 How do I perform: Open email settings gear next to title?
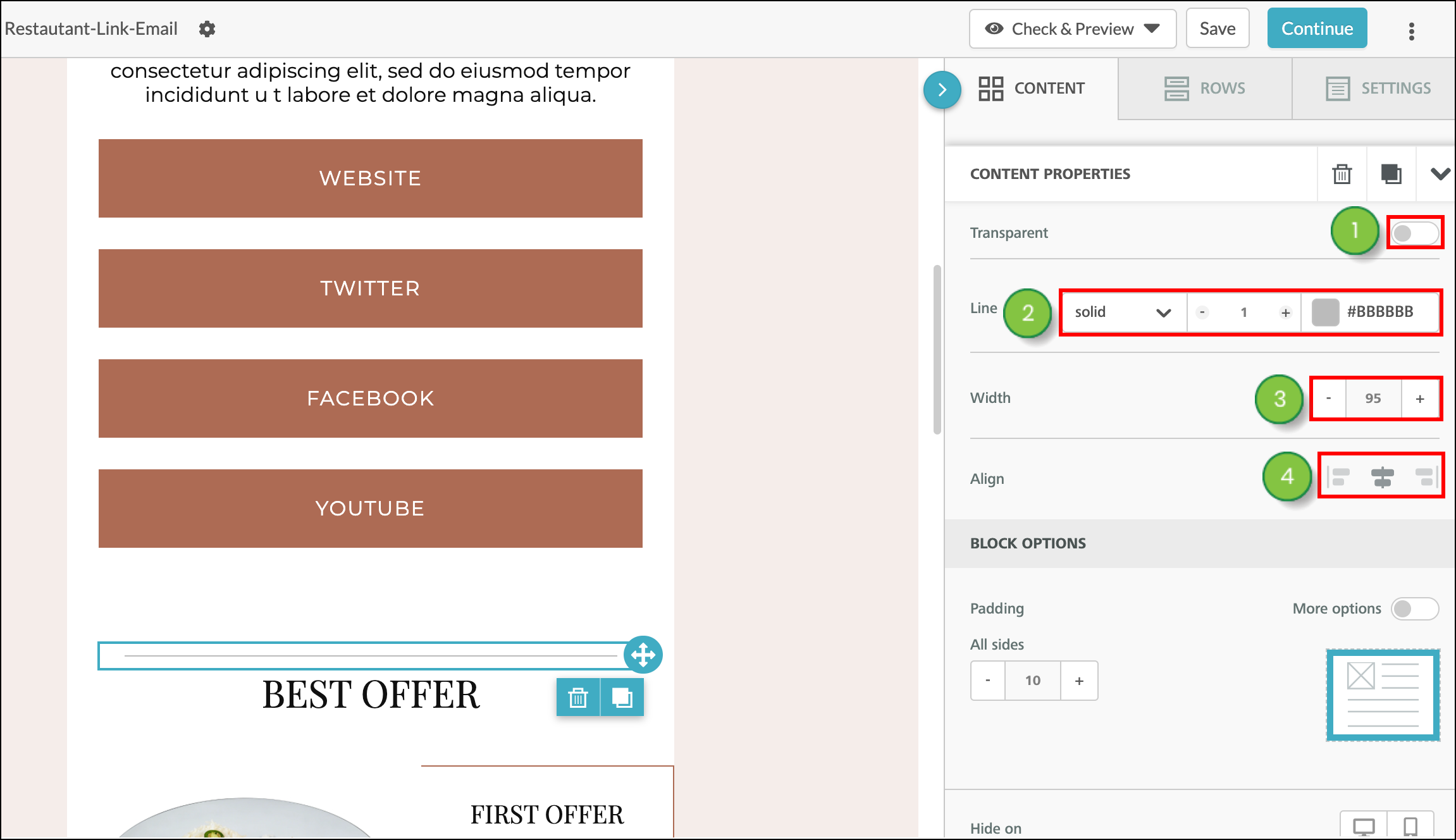click(x=207, y=29)
